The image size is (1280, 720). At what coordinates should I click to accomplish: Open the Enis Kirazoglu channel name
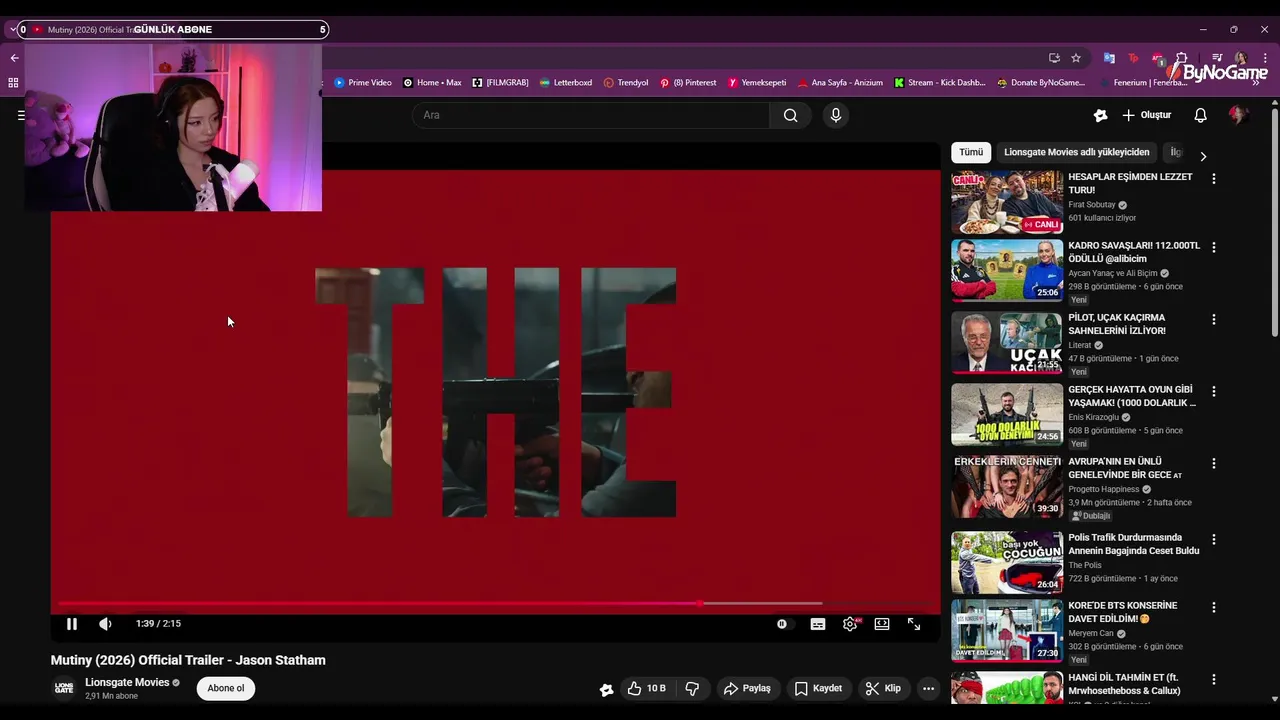(x=1093, y=417)
